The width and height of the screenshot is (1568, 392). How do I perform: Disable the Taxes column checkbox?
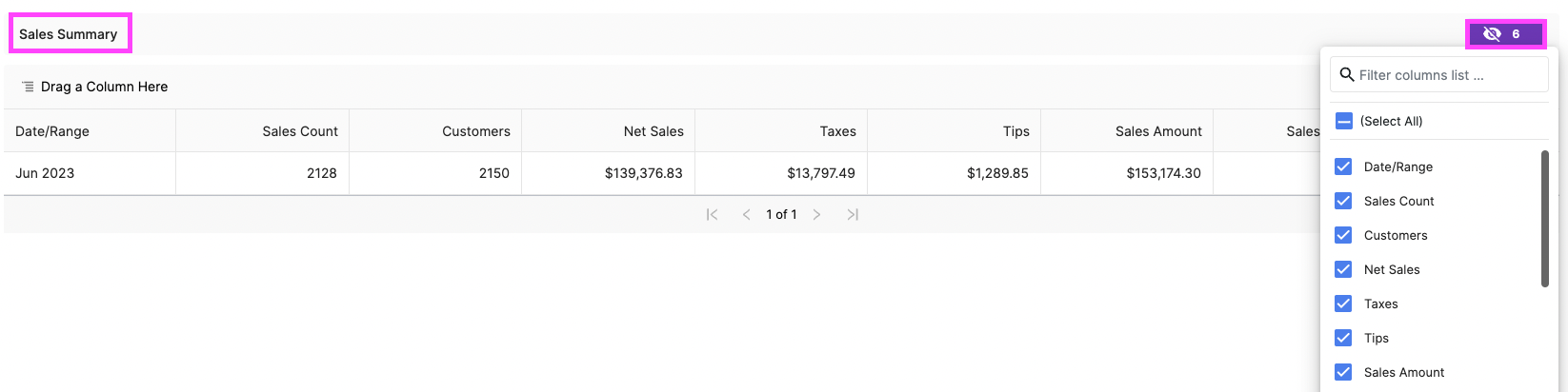(1343, 304)
